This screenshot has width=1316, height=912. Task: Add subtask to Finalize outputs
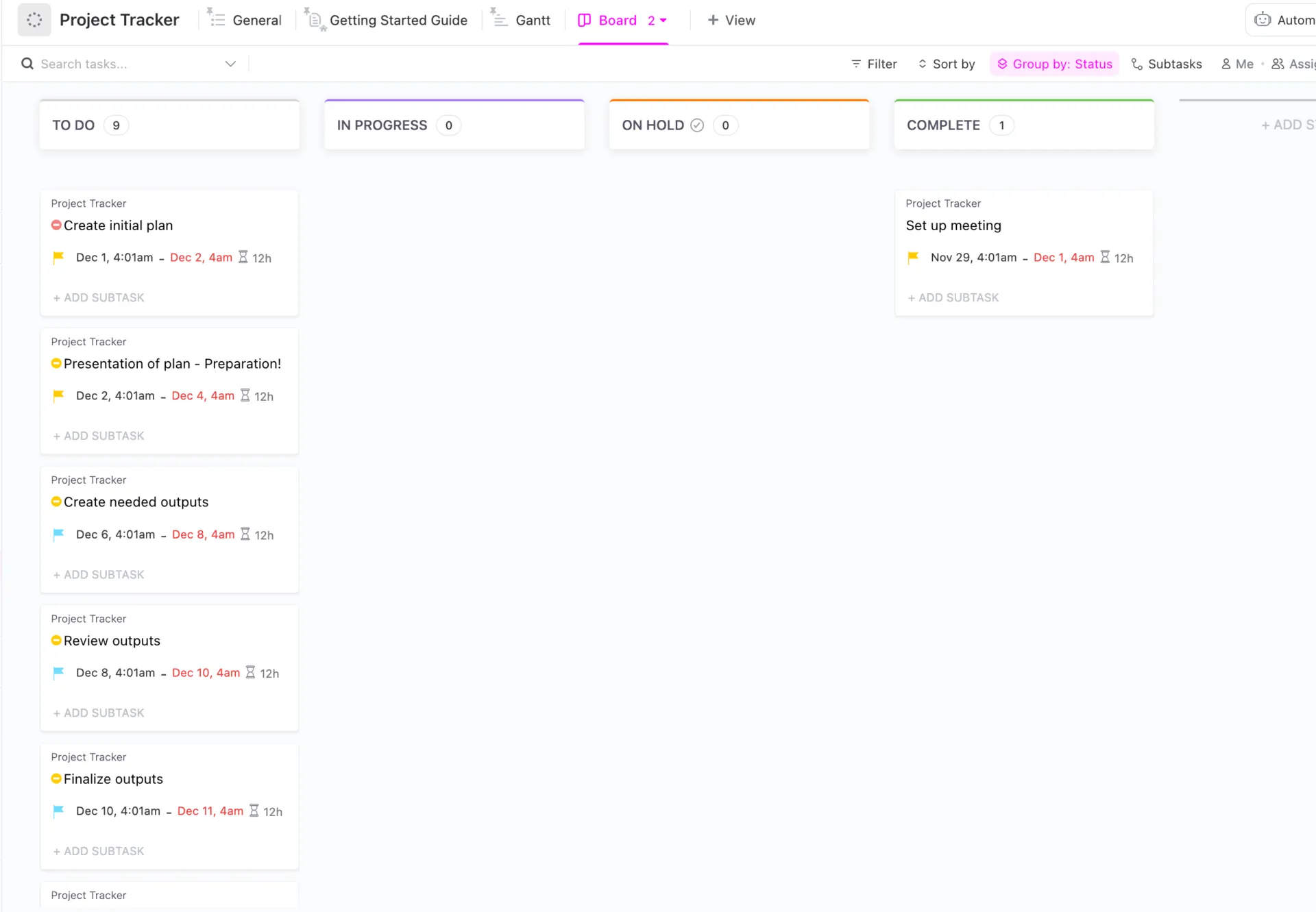tap(99, 851)
